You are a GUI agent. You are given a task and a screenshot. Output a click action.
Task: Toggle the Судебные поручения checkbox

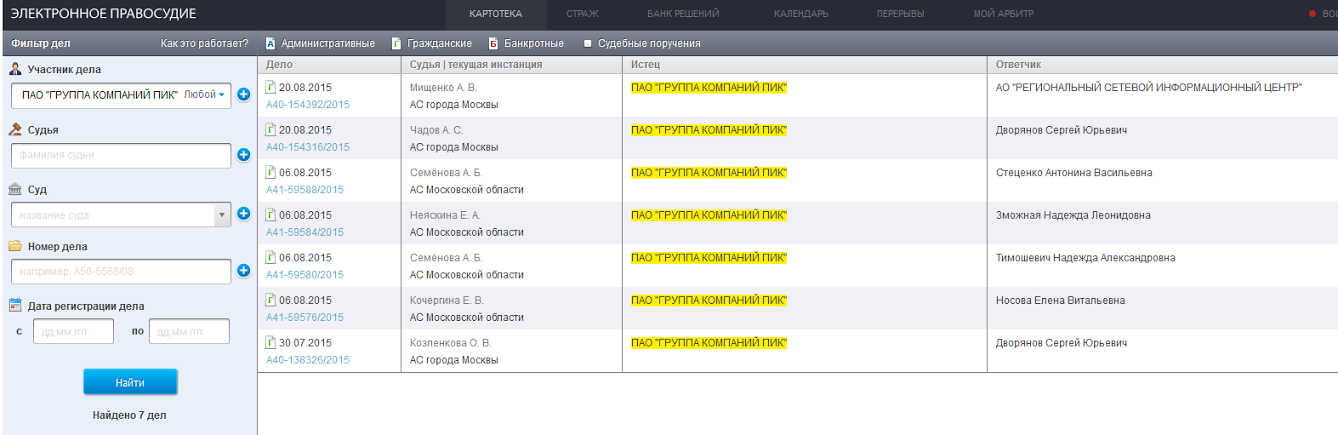(x=588, y=44)
